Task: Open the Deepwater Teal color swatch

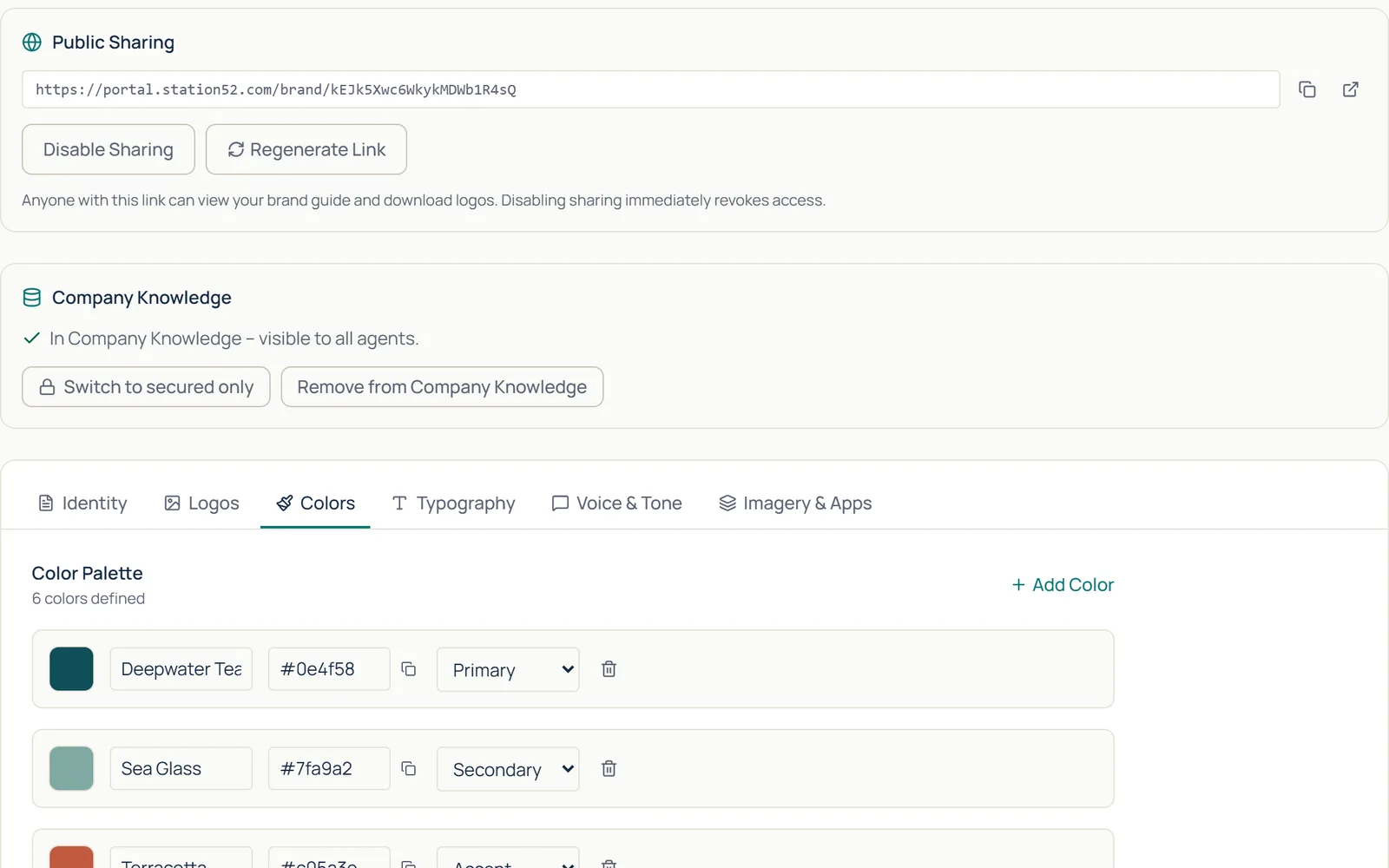Action: (71, 669)
